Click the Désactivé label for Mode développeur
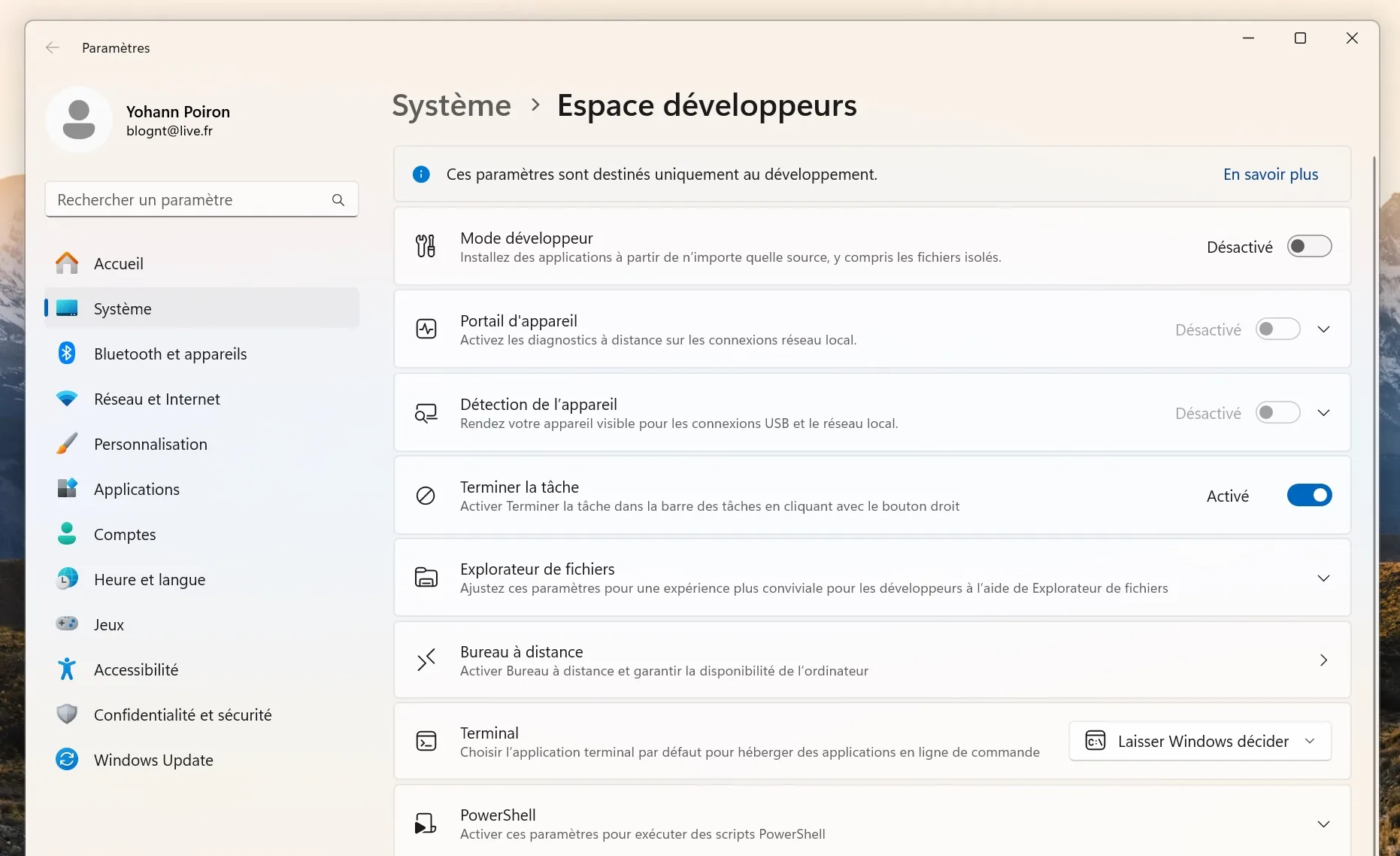1400x856 pixels. click(1240, 247)
